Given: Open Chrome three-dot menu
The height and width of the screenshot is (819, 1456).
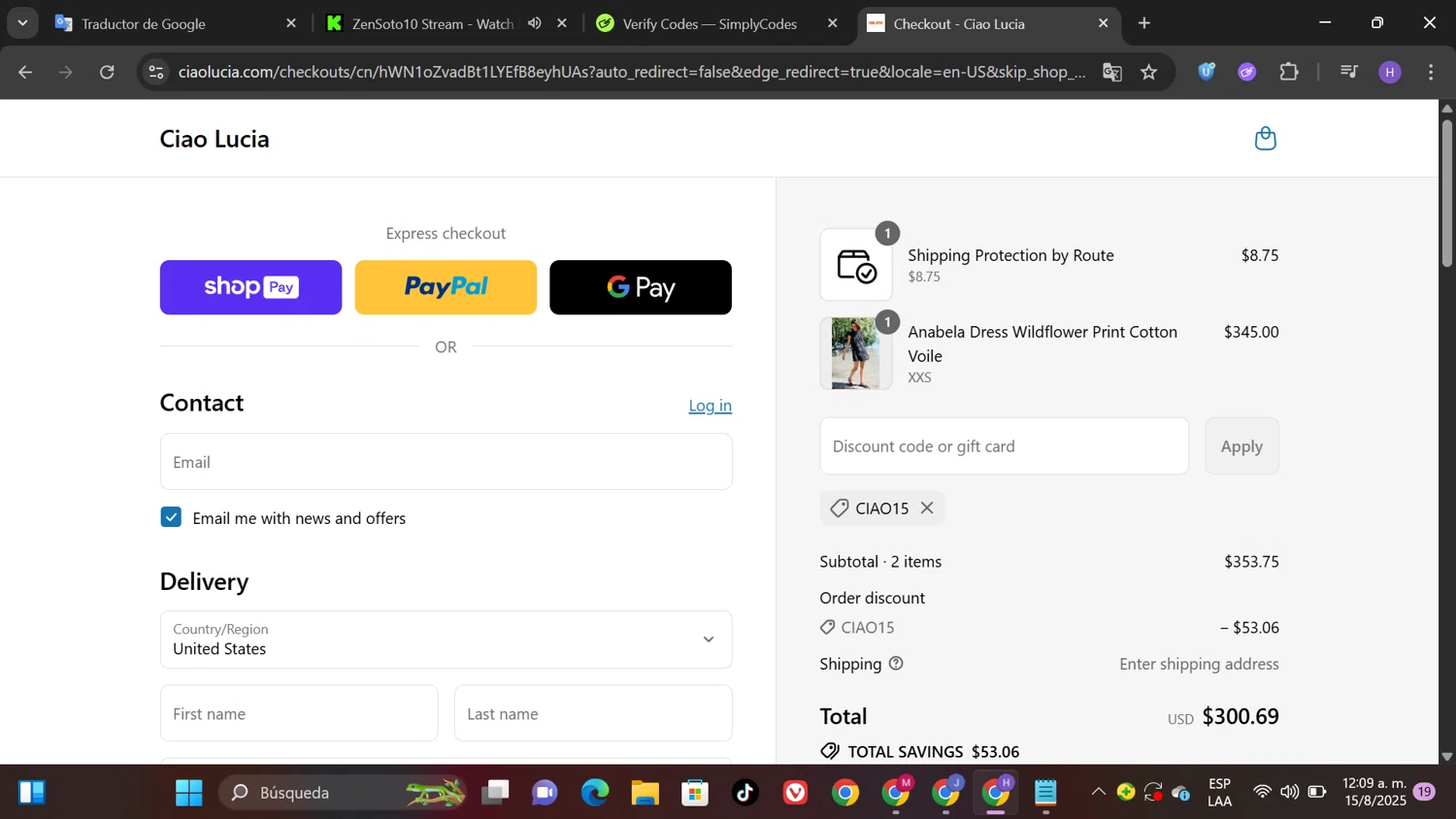Looking at the screenshot, I should [x=1431, y=72].
